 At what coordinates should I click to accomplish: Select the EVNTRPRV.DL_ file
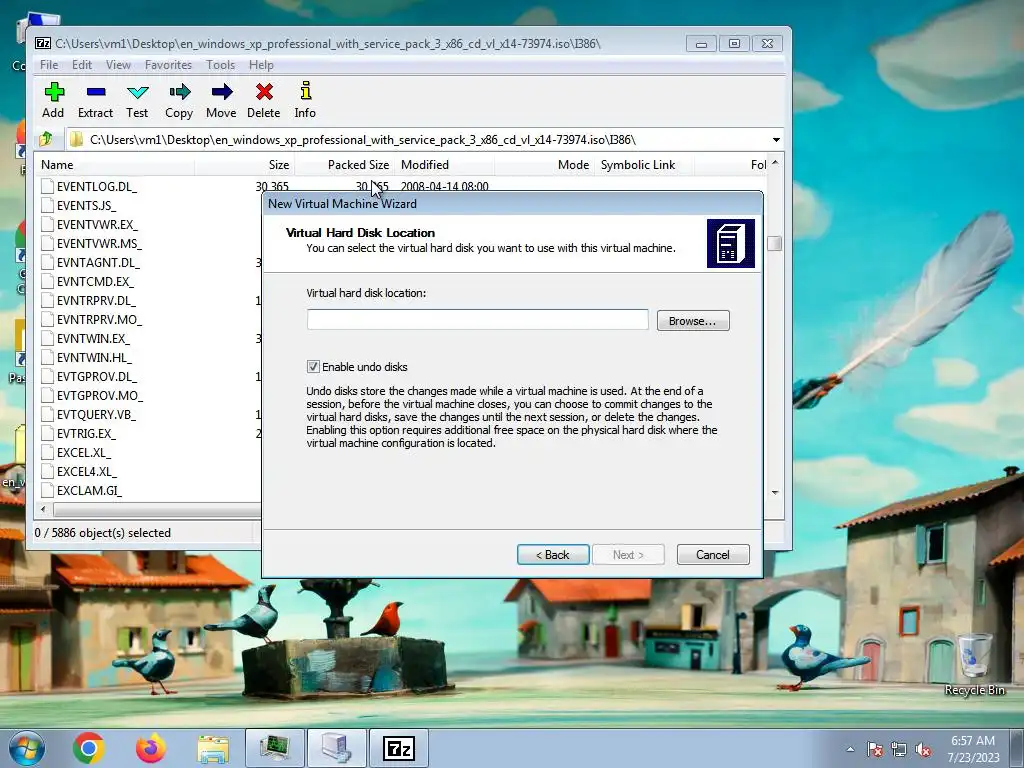(96, 300)
